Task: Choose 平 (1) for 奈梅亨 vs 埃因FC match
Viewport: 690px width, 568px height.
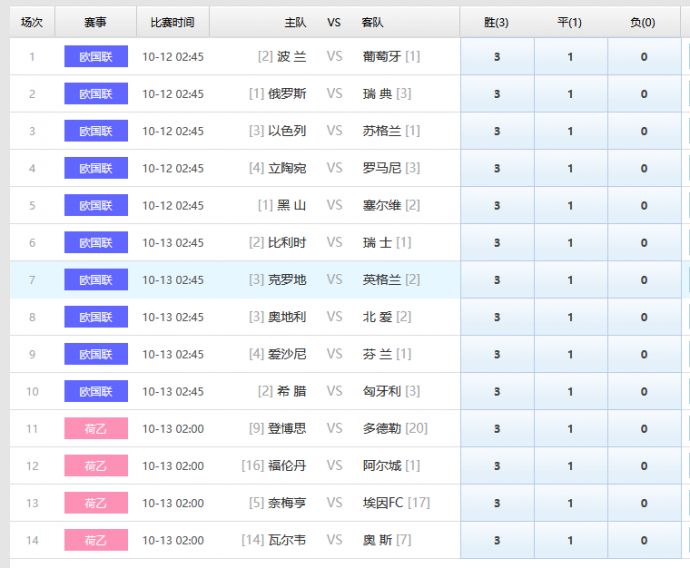Action: [571, 503]
